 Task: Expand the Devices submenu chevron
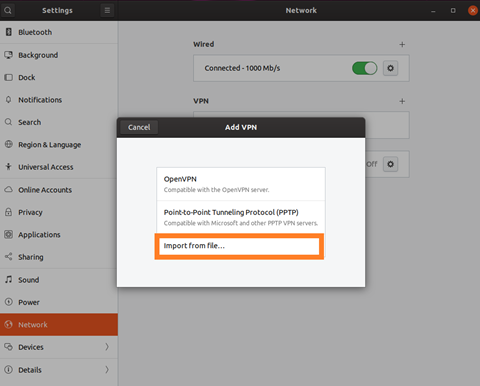point(107,347)
